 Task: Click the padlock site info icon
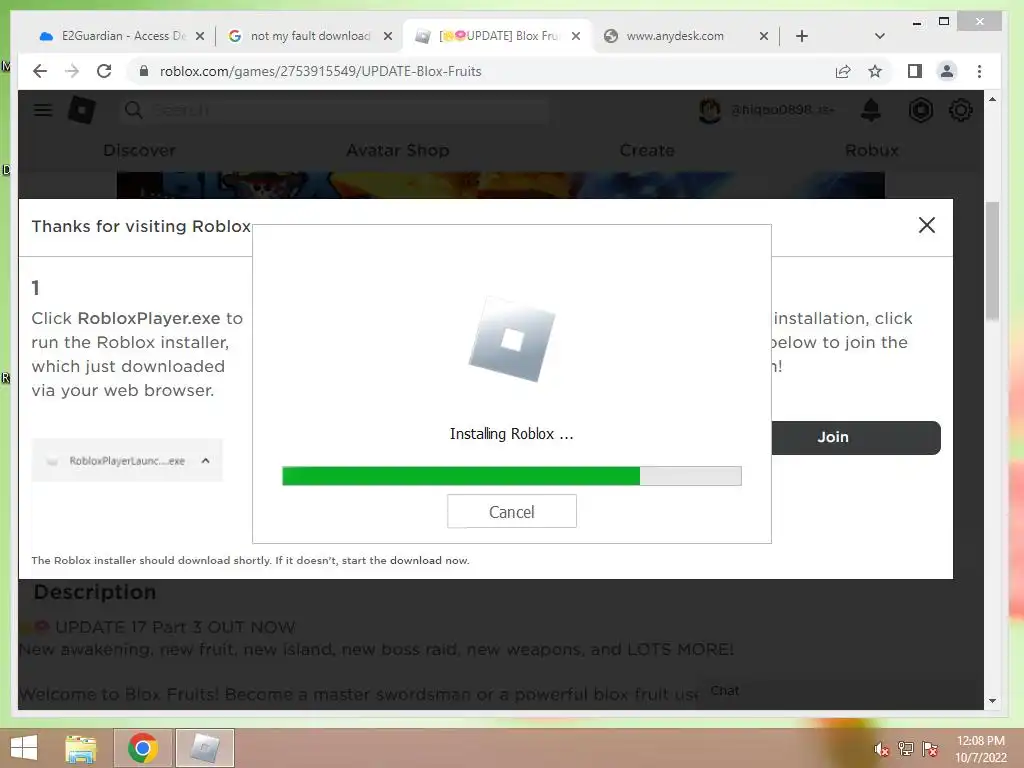pos(144,71)
